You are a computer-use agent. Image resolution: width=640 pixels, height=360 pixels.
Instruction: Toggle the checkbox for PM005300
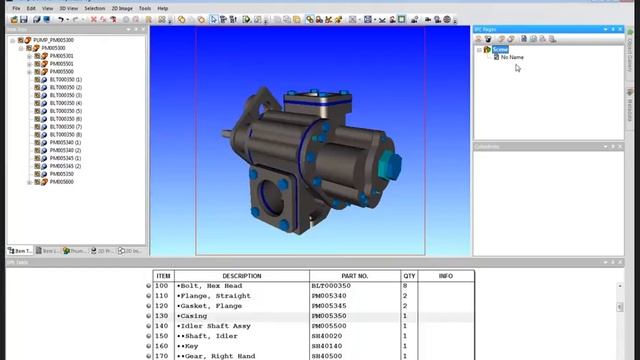29,48
